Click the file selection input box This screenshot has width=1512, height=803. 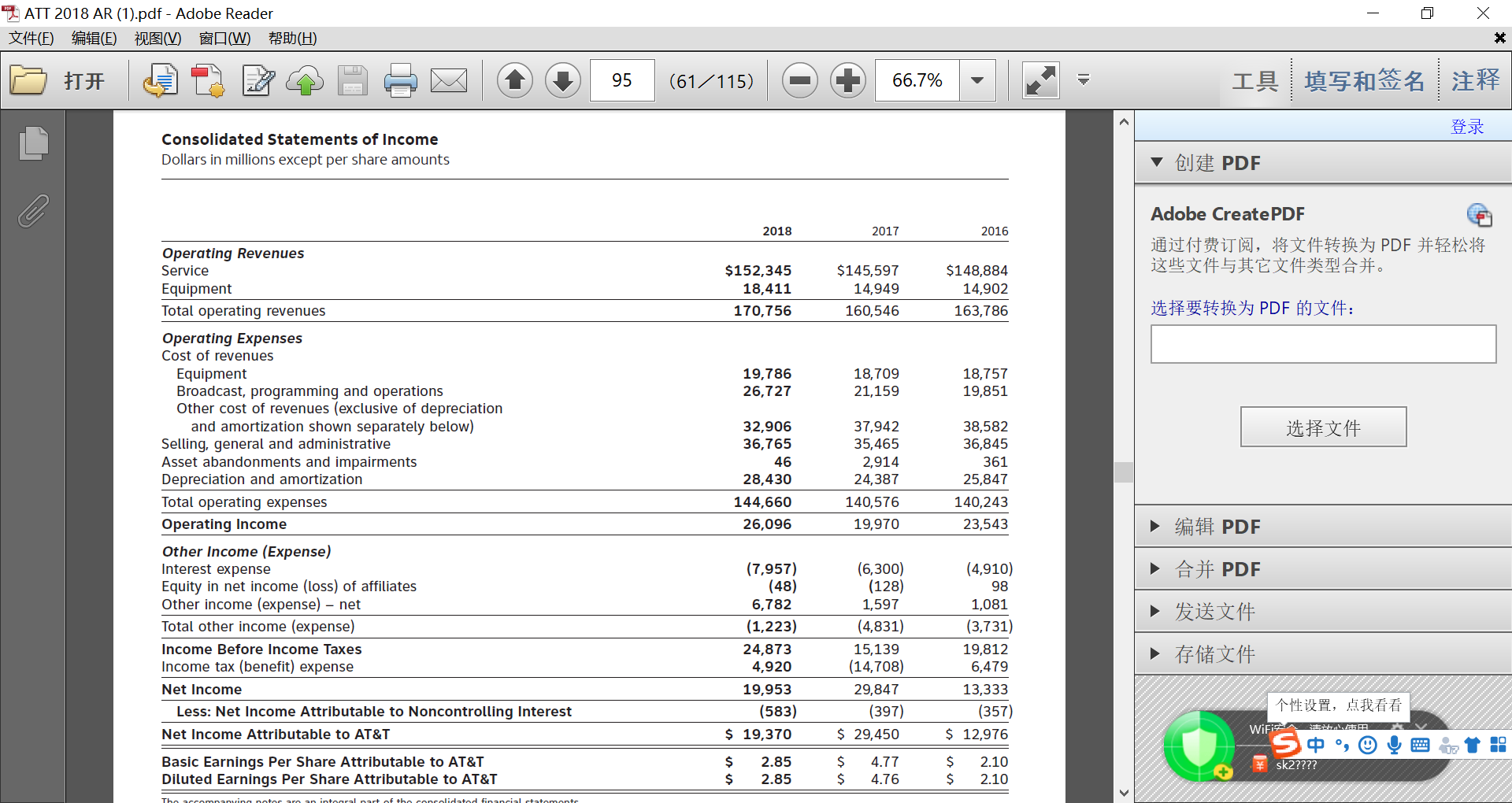point(1323,344)
